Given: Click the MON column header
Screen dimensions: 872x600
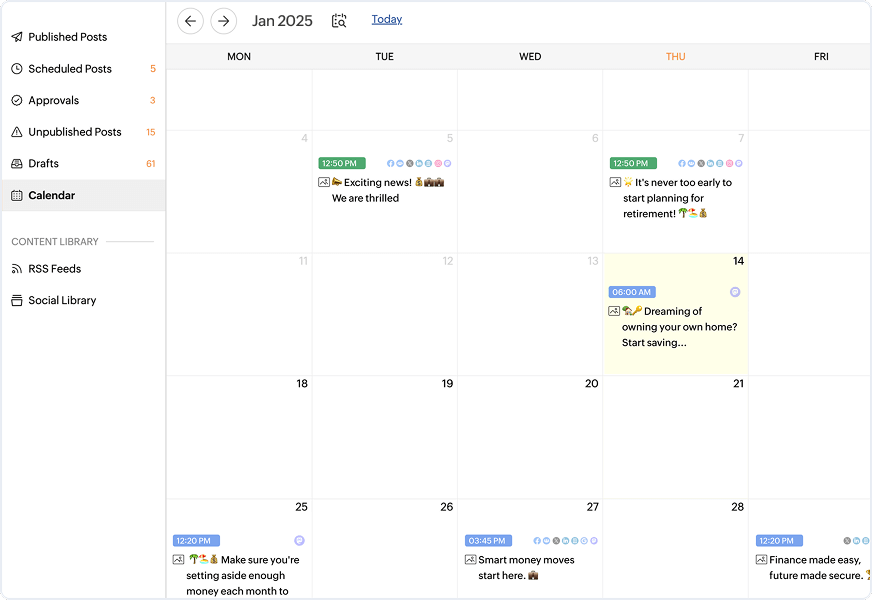Looking at the screenshot, I should click(x=239, y=57).
